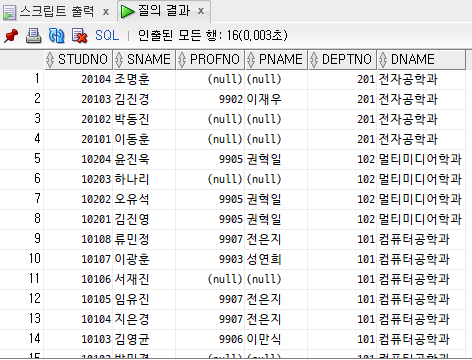The width and height of the screenshot is (472, 360).
Task: Select the name cell 하나리
Action: (x=144, y=179)
